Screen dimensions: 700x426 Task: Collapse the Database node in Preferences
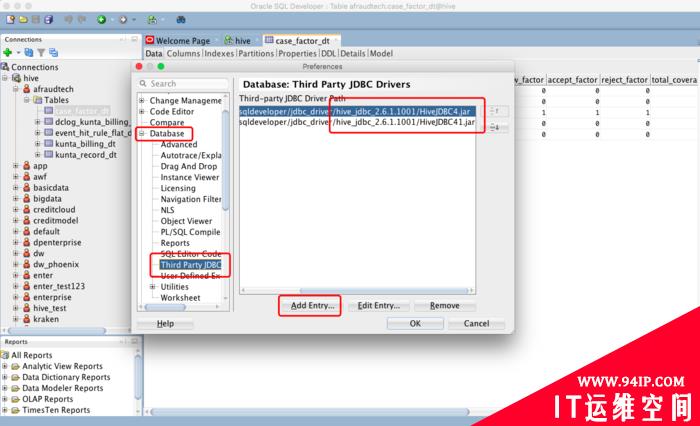tap(142, 134)
